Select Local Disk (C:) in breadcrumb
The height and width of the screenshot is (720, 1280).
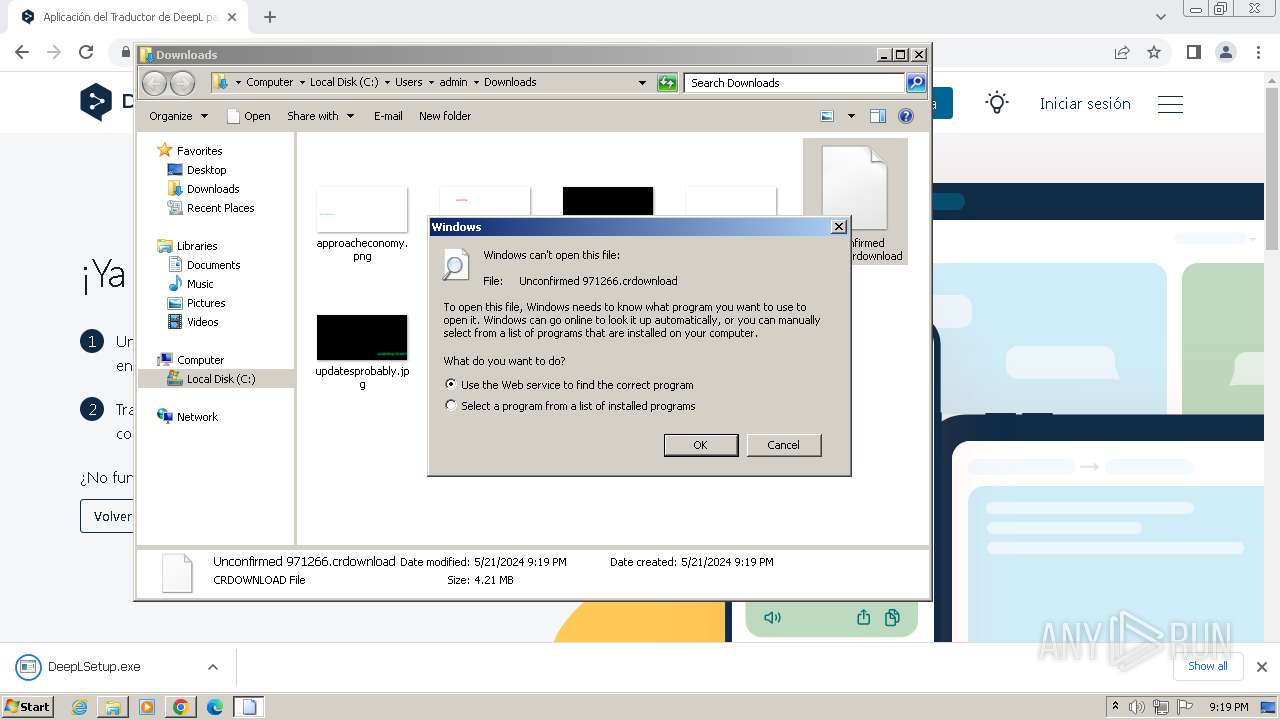coord(344,82)
